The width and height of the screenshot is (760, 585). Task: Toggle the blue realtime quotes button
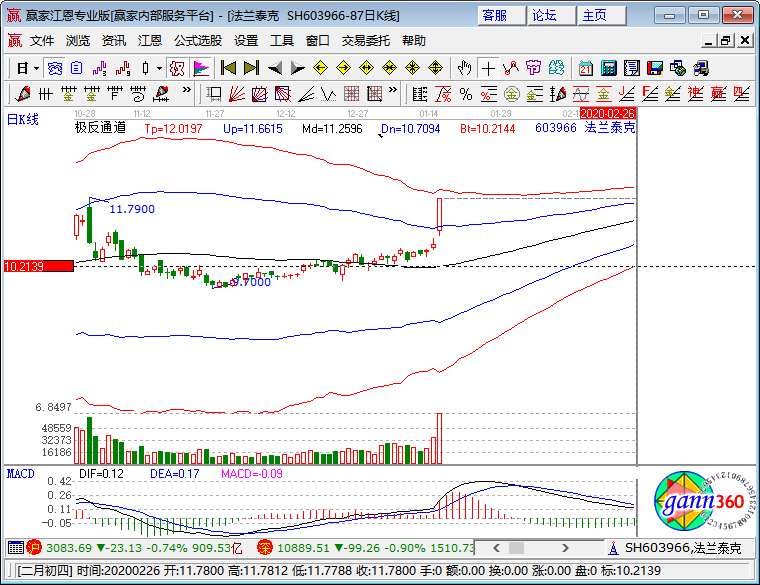54,68
